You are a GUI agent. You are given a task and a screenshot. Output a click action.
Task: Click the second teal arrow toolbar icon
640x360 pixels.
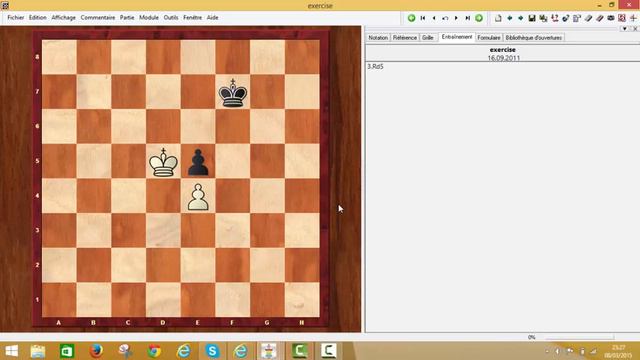[x=521, y=18]
